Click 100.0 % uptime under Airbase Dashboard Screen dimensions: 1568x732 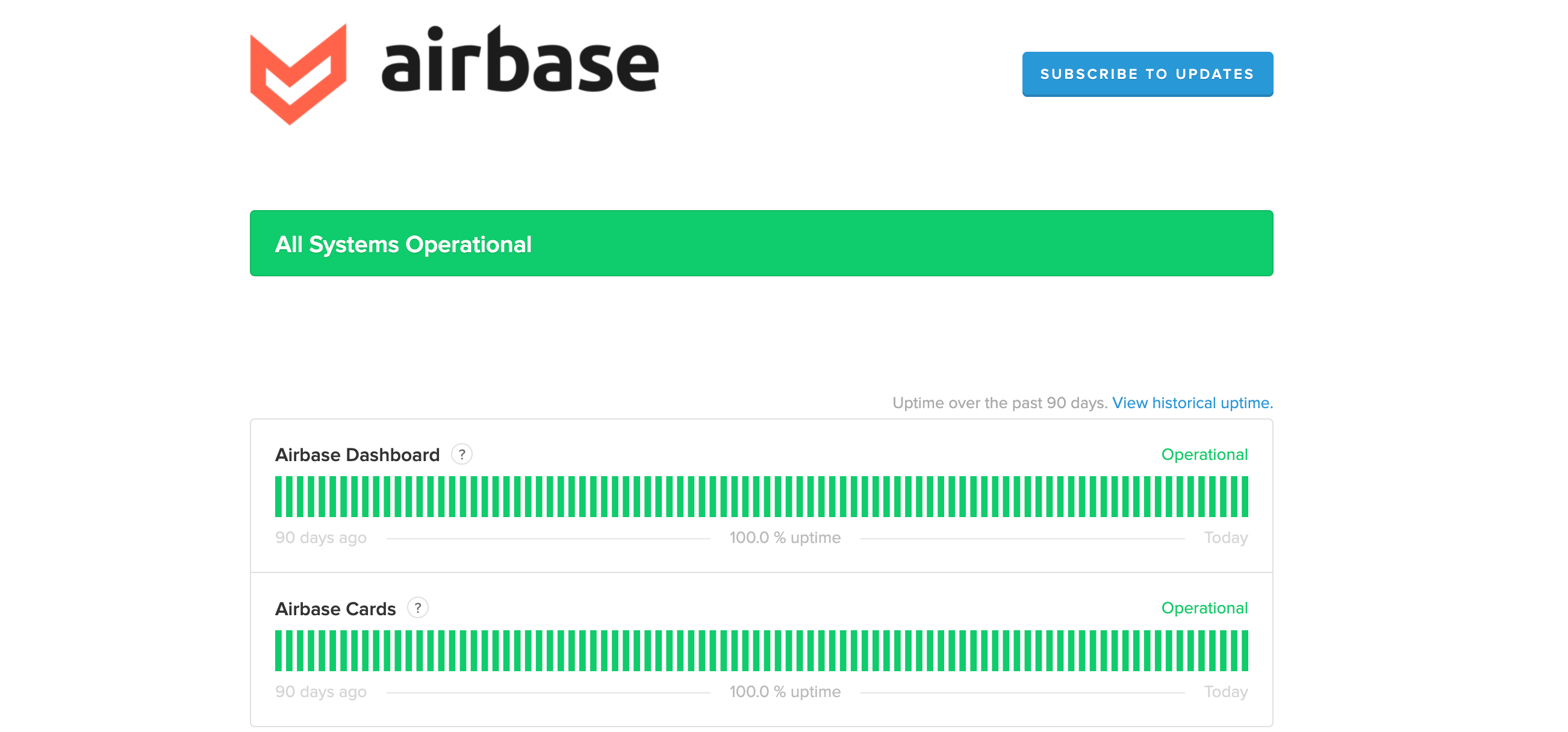tap(785, 538)
